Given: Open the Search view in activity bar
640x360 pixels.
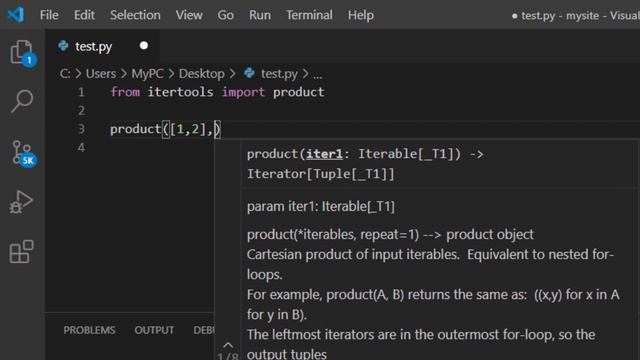Looking at the screenshot, I should [22, 101].
